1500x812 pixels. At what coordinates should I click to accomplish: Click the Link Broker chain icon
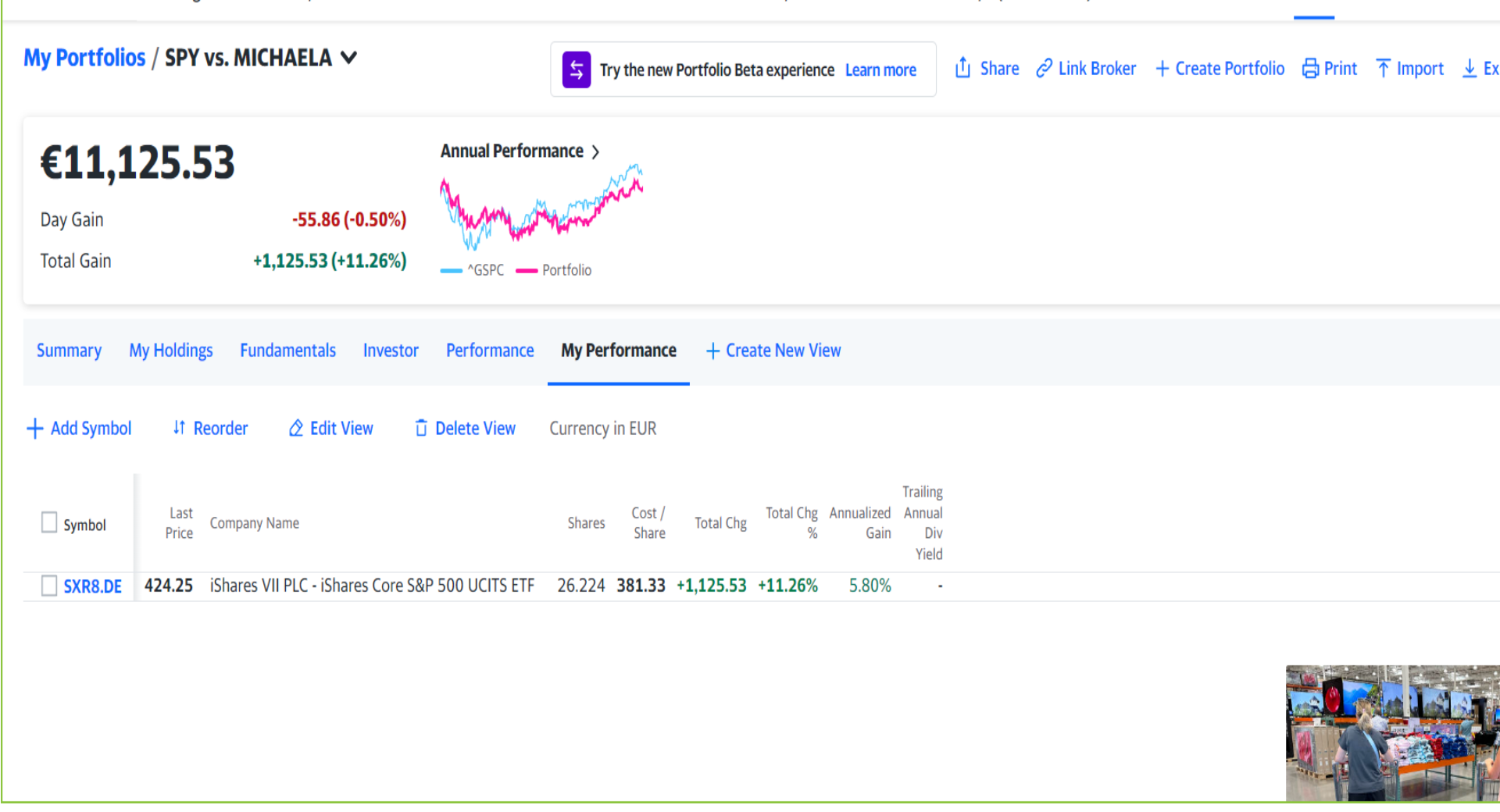(x=1044, y=69)
